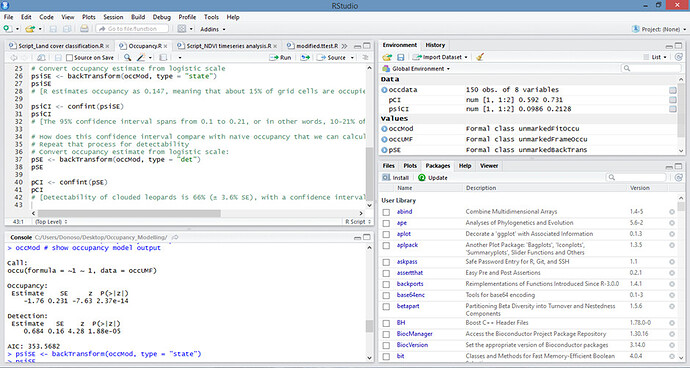Click the Update packages button
Image resolution: width=690 pixels, height=368 pixels.
(x=433, y=177)
